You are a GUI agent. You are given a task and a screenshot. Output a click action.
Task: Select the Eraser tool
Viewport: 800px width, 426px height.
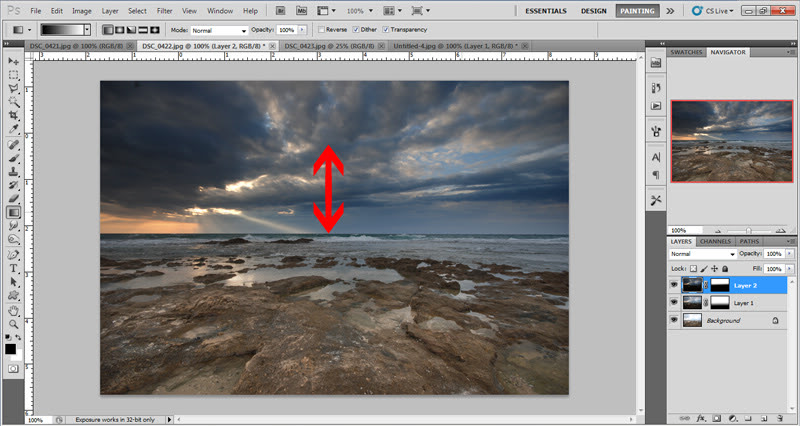coord(13,198)
